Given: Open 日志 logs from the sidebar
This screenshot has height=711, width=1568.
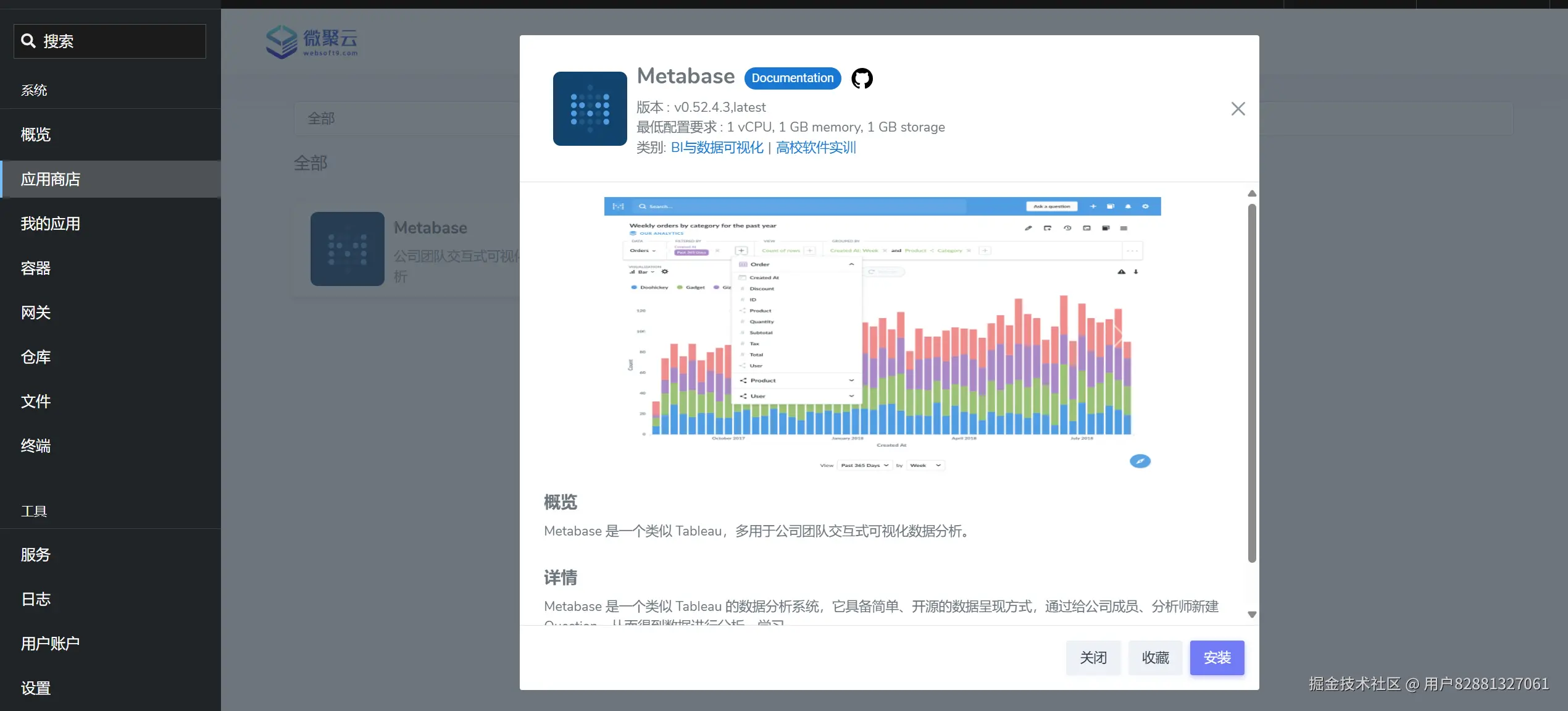Looking at the screenshot, I should click(35, 599).
